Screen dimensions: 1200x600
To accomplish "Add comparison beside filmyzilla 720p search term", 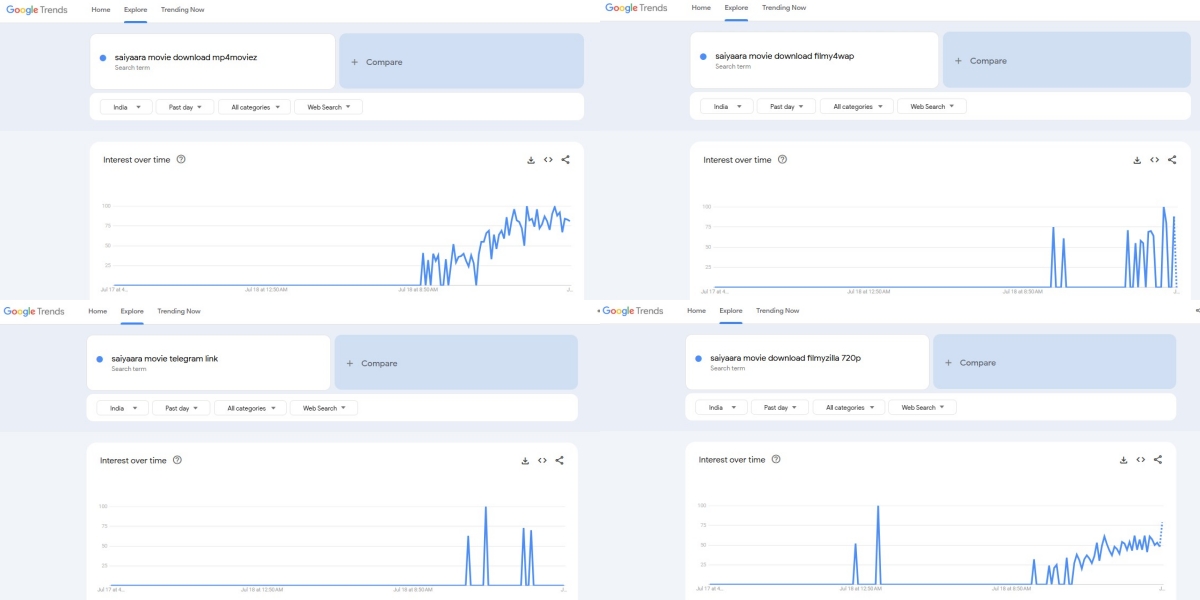I will pyautogui.click(x=1055, y=363).
